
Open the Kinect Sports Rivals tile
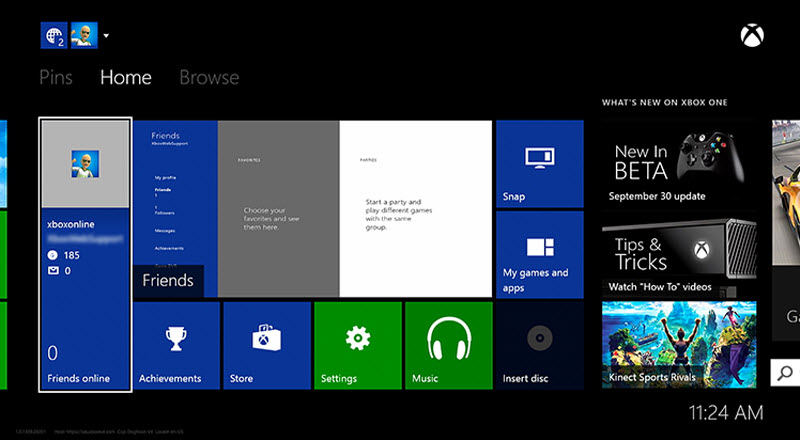tap(678, 345)
